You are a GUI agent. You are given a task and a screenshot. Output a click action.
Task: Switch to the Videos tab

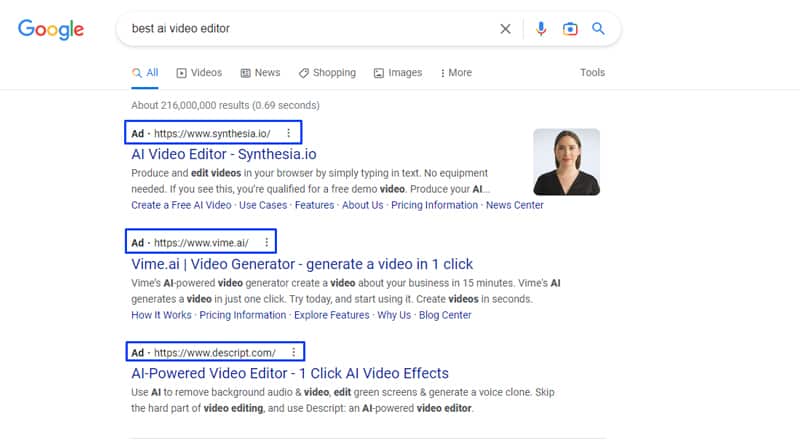click(199, 73)
